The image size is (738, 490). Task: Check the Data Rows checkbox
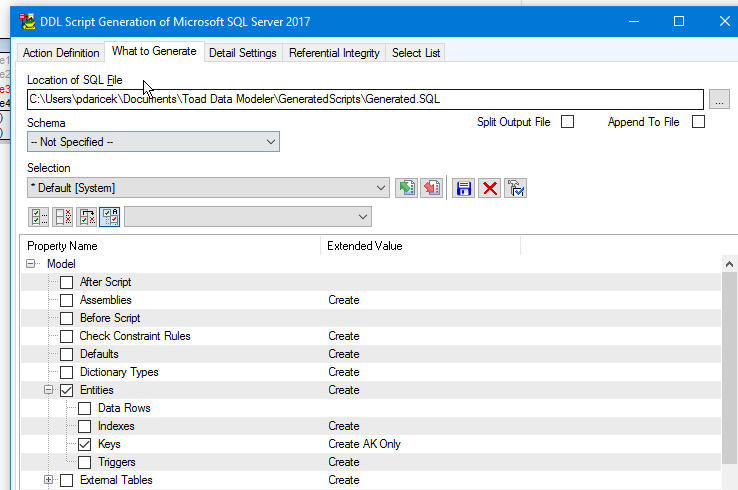click(84, 408)
